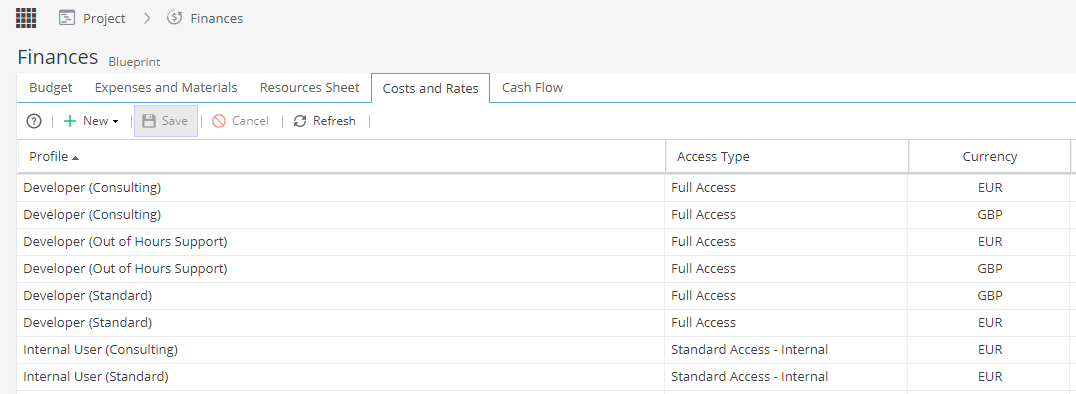The image size is (1076, 394).
Task: Click the red Cancel circle icon
Action: pyautogui.click(x=219, y=121)
